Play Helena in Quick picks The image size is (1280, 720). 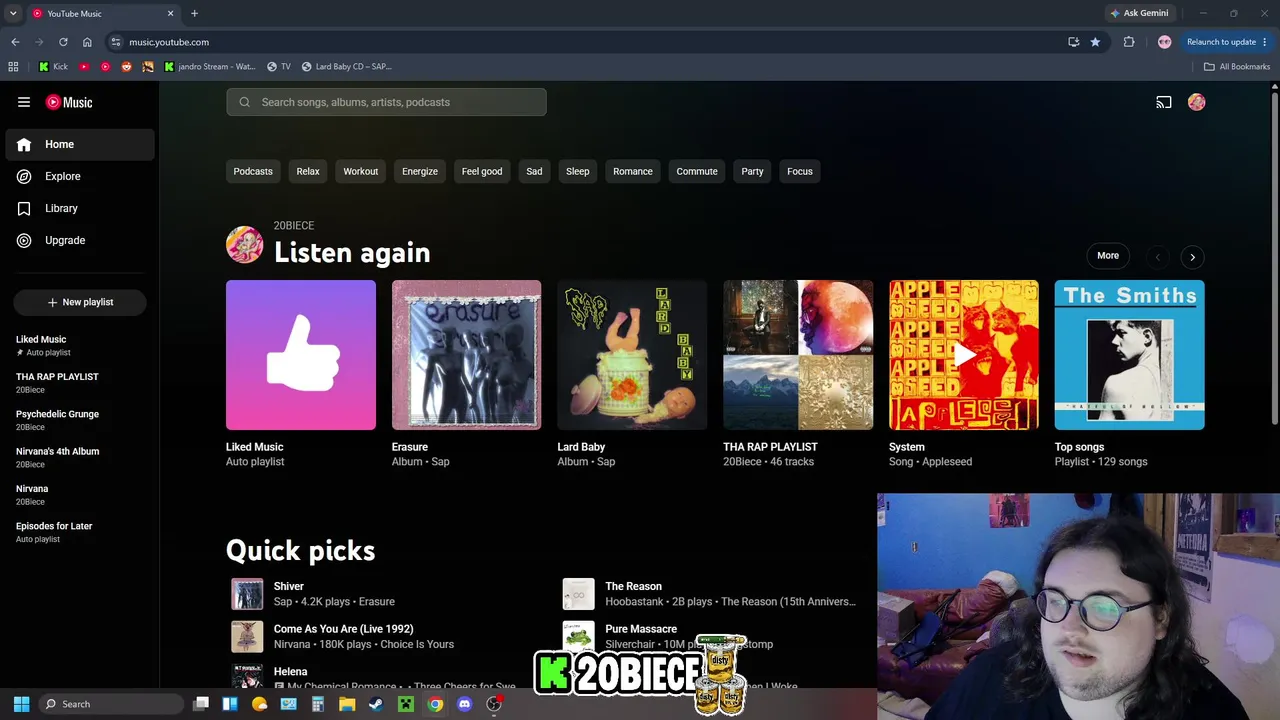247,676
